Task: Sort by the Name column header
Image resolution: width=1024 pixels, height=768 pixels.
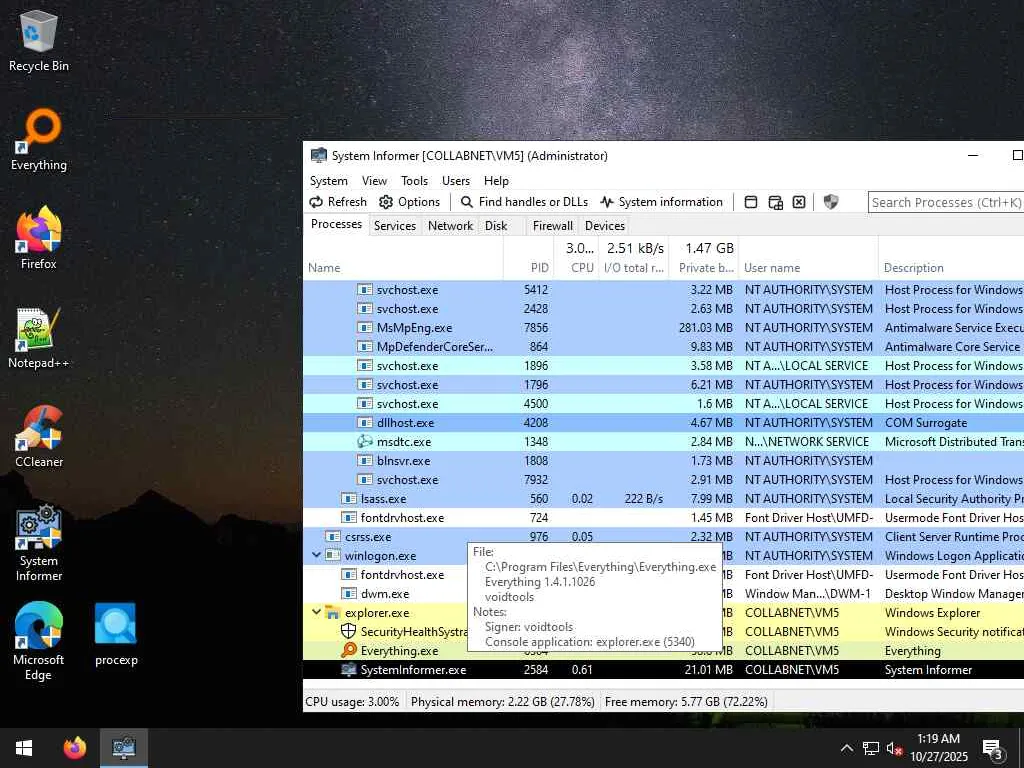Action: coord(403,258)
